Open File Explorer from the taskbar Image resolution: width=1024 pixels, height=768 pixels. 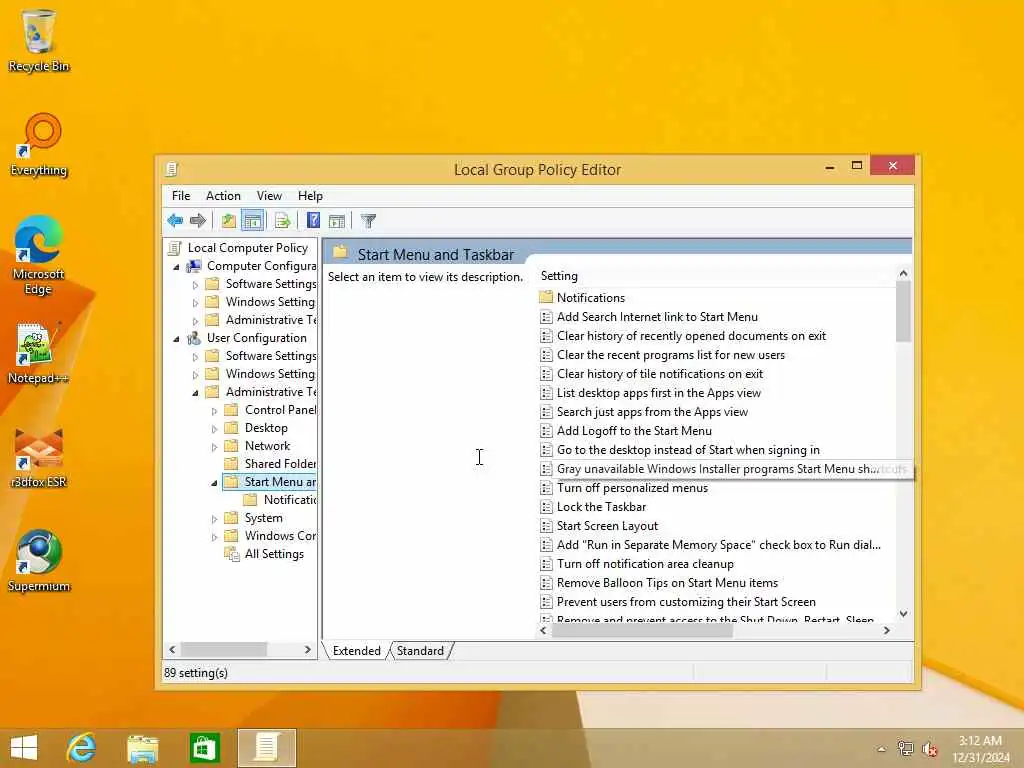click(142, 748)
